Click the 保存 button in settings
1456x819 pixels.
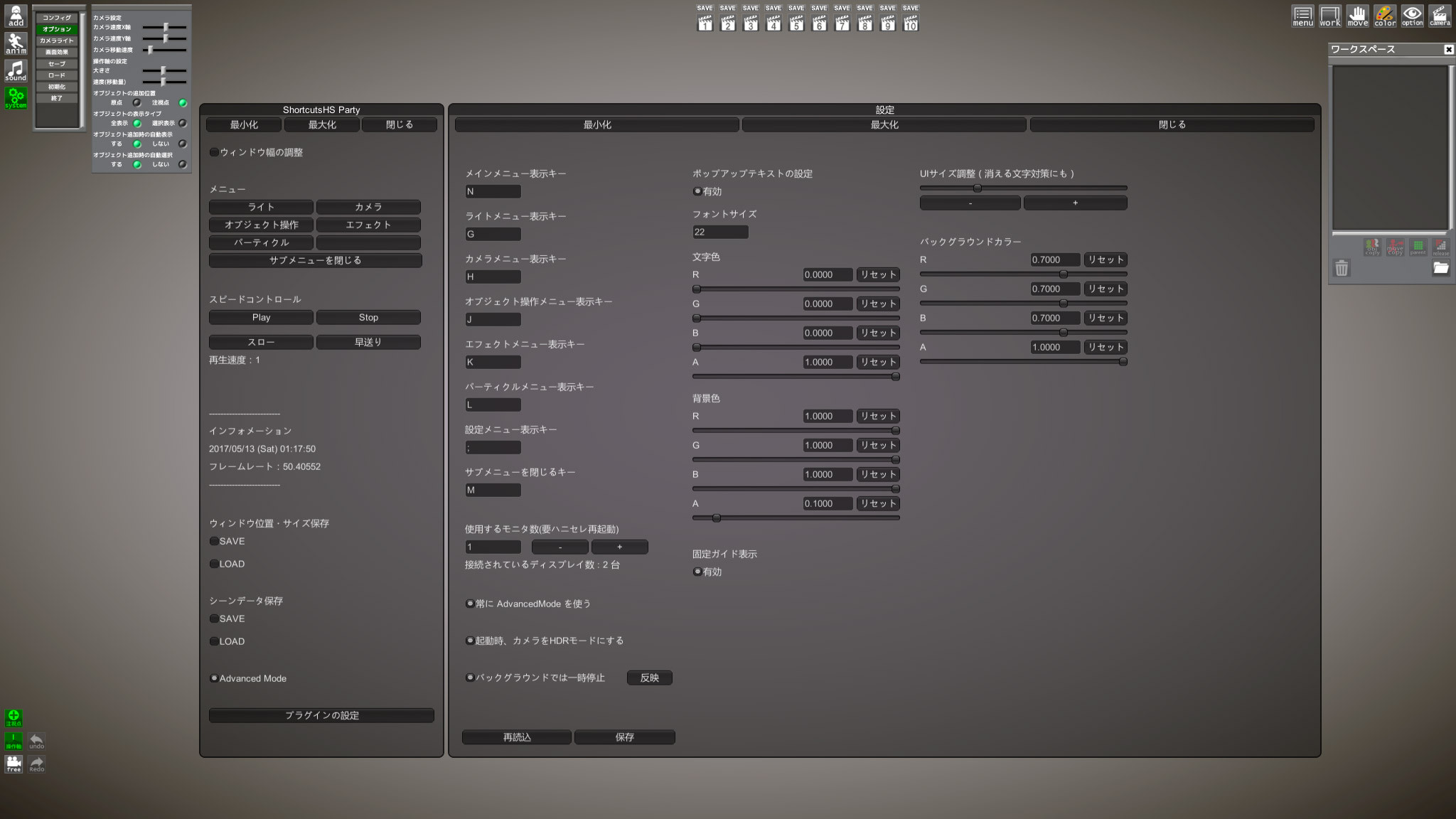[x=624, y=737]
